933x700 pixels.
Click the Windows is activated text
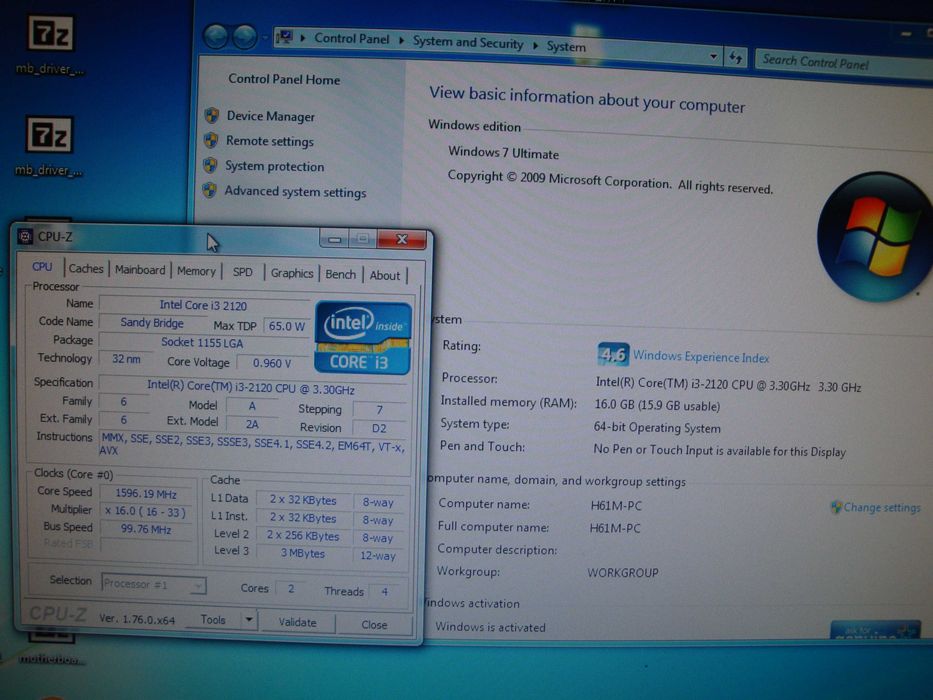[490, 627]
